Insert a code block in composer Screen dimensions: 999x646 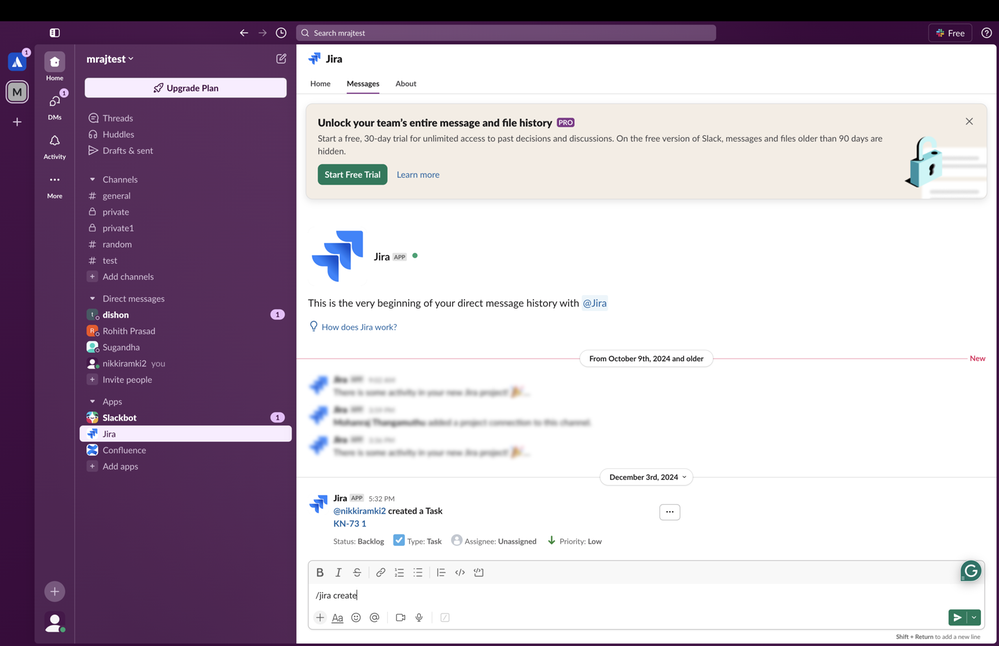(x=478, y=572)
